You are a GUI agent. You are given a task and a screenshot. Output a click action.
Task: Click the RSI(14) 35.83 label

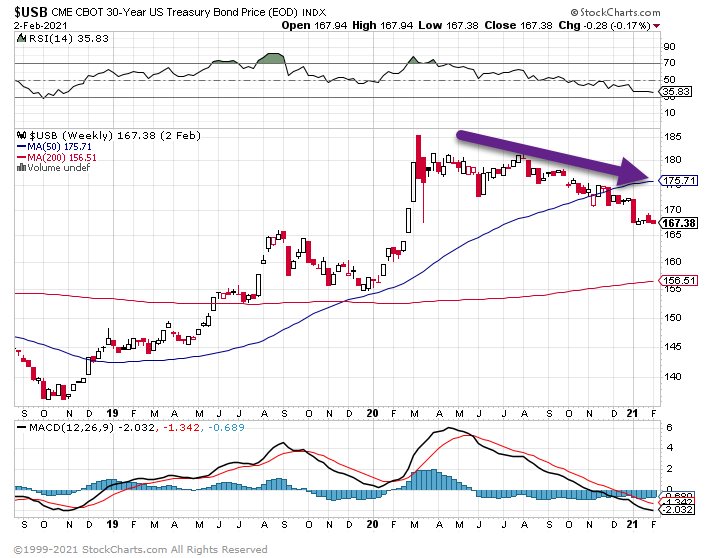[68, 39]
